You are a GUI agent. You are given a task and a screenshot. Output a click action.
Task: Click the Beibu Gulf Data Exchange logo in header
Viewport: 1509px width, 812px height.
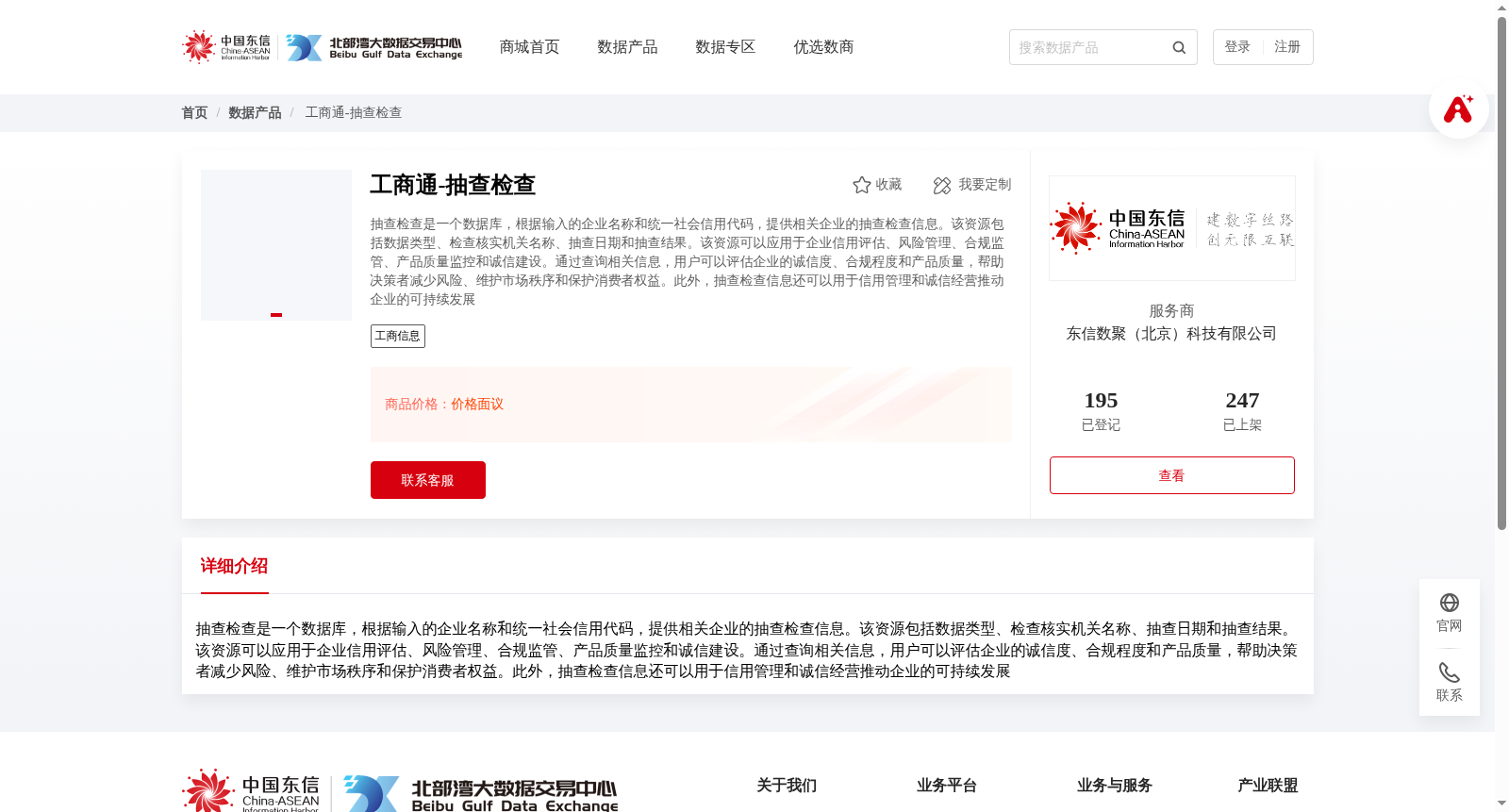tap(373, 47)
